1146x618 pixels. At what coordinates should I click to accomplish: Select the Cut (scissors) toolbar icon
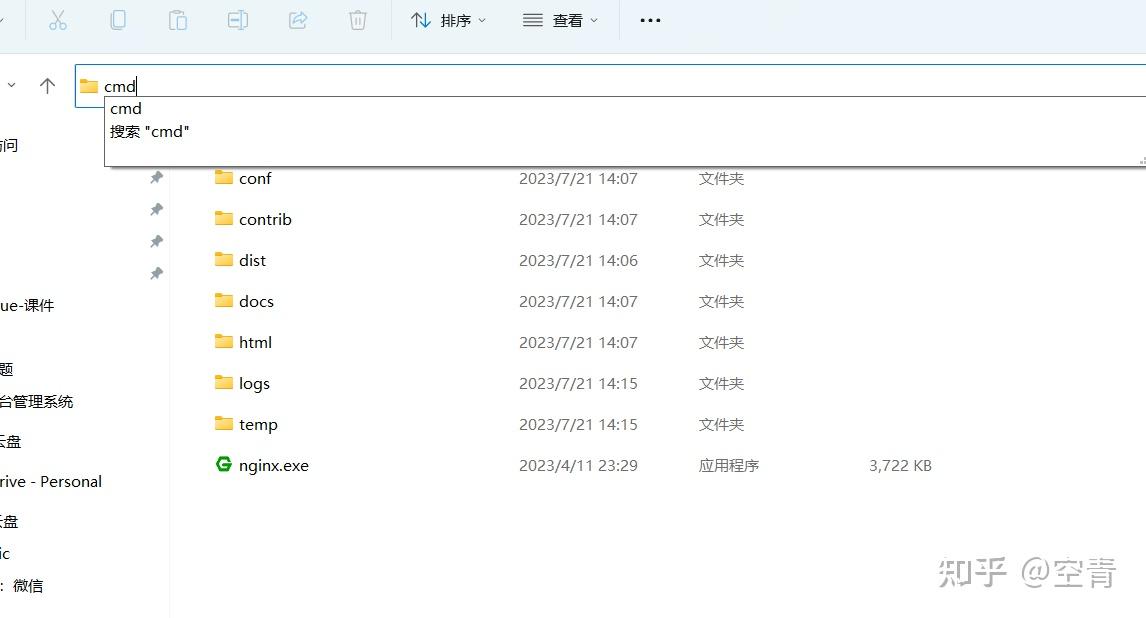pyautogui.click(x=57, y=20)
